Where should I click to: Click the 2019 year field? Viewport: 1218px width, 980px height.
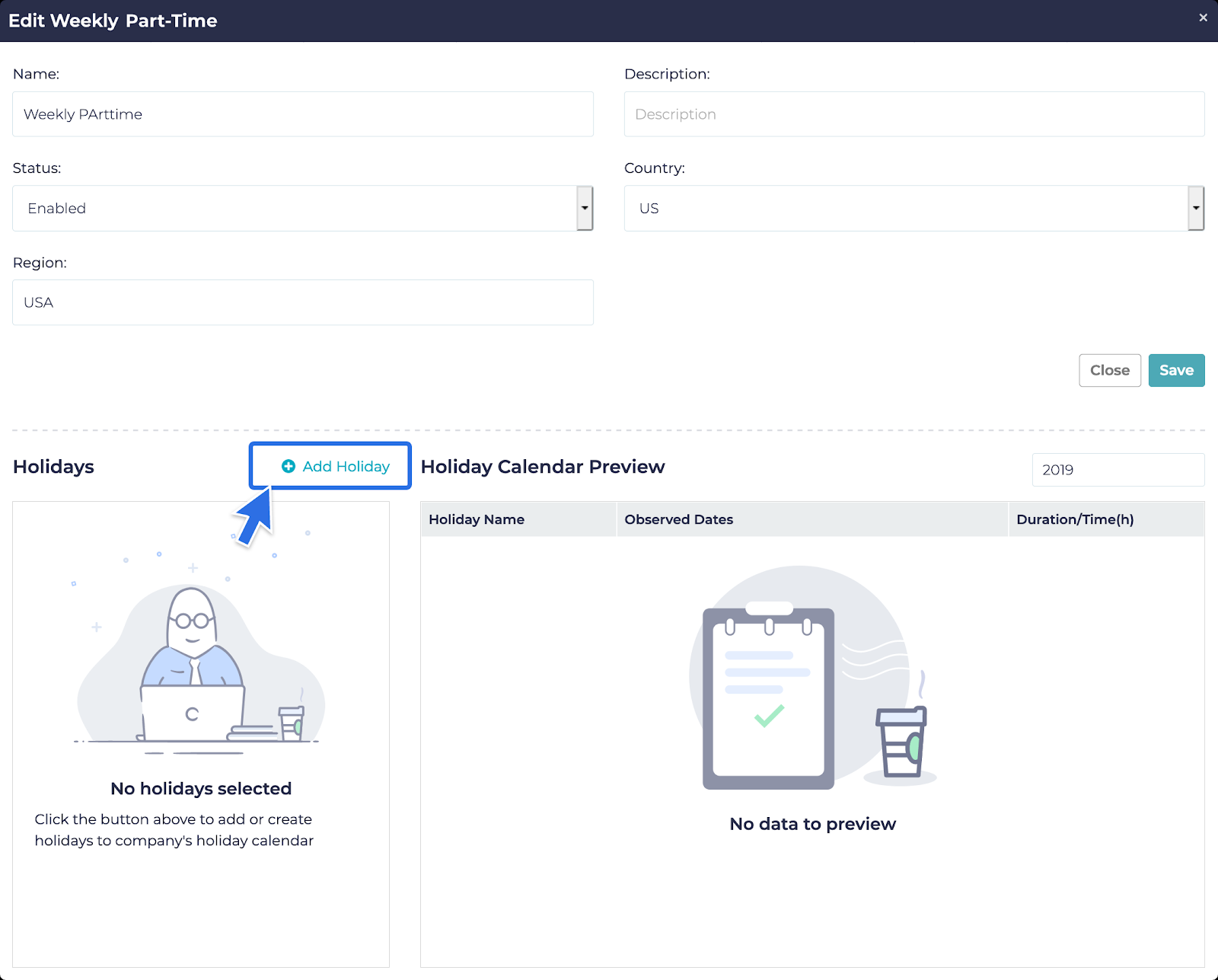[x=1117, y=470]
